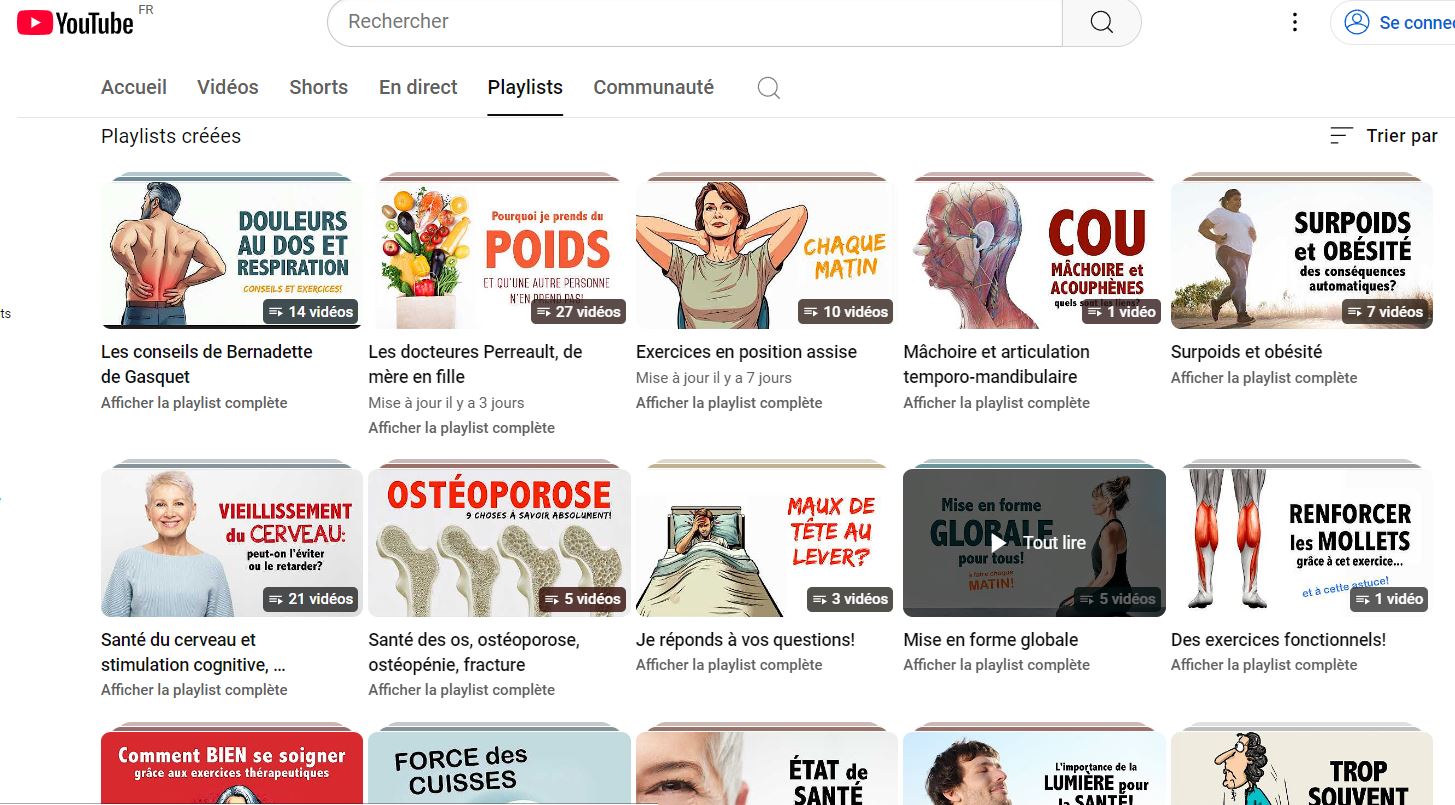Click the 14 vidéos badge
The image size is (1455, 805).
coord(311,312)
